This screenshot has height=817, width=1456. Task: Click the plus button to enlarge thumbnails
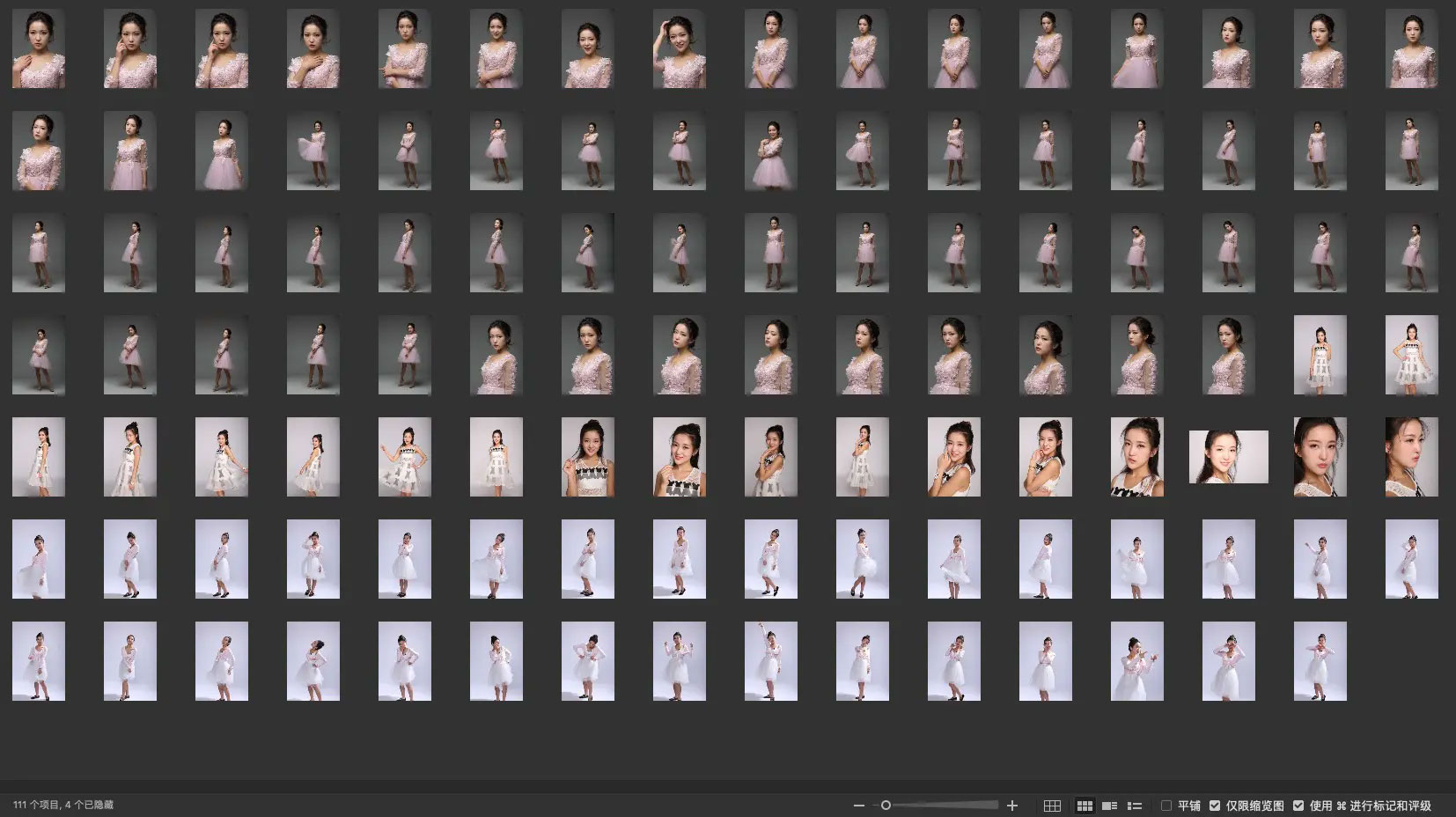1012,806
